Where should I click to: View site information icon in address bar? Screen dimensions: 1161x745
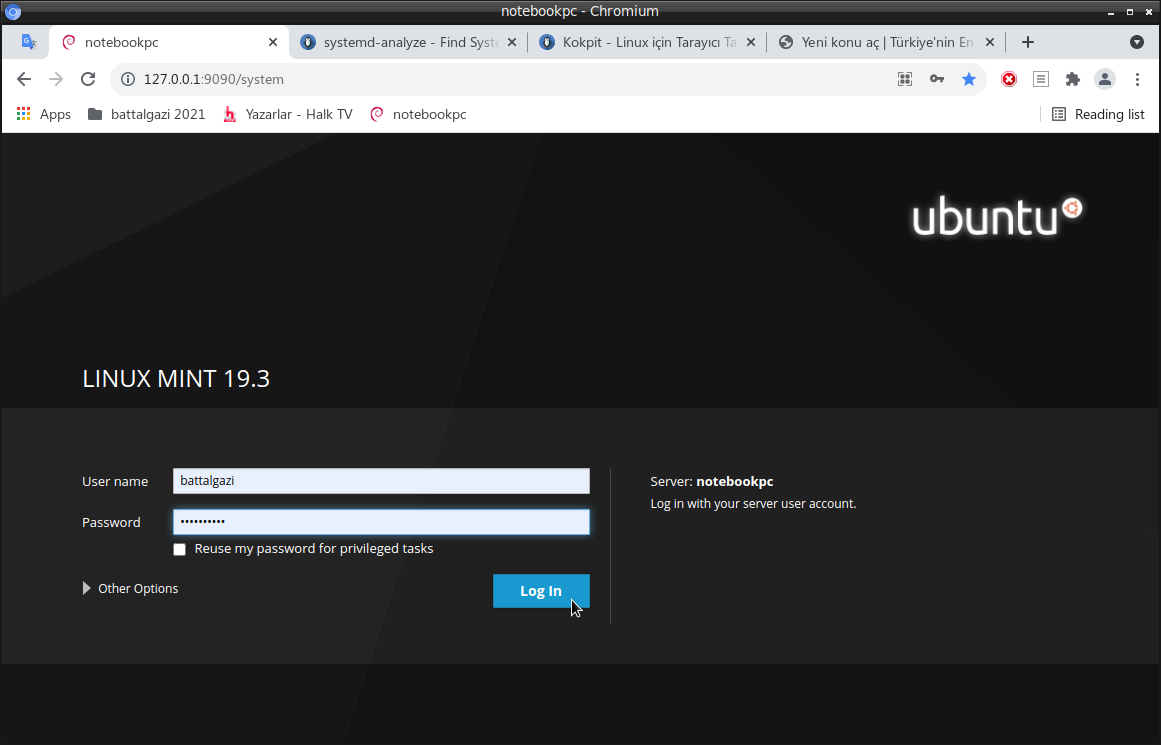click(128, 79)
